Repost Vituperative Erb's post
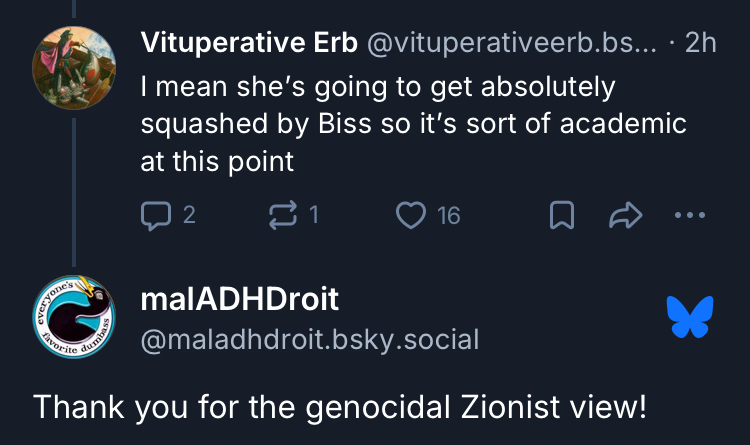The width and height of the screenshot is (750, 445). point(285,214)
